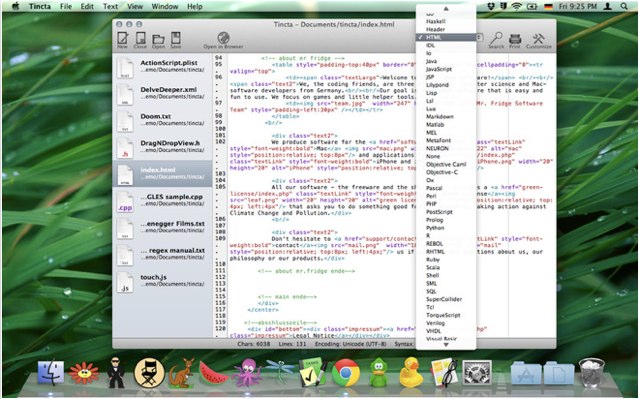
Task: Choose PHP in the syntax list
Action: coord(446,204)
